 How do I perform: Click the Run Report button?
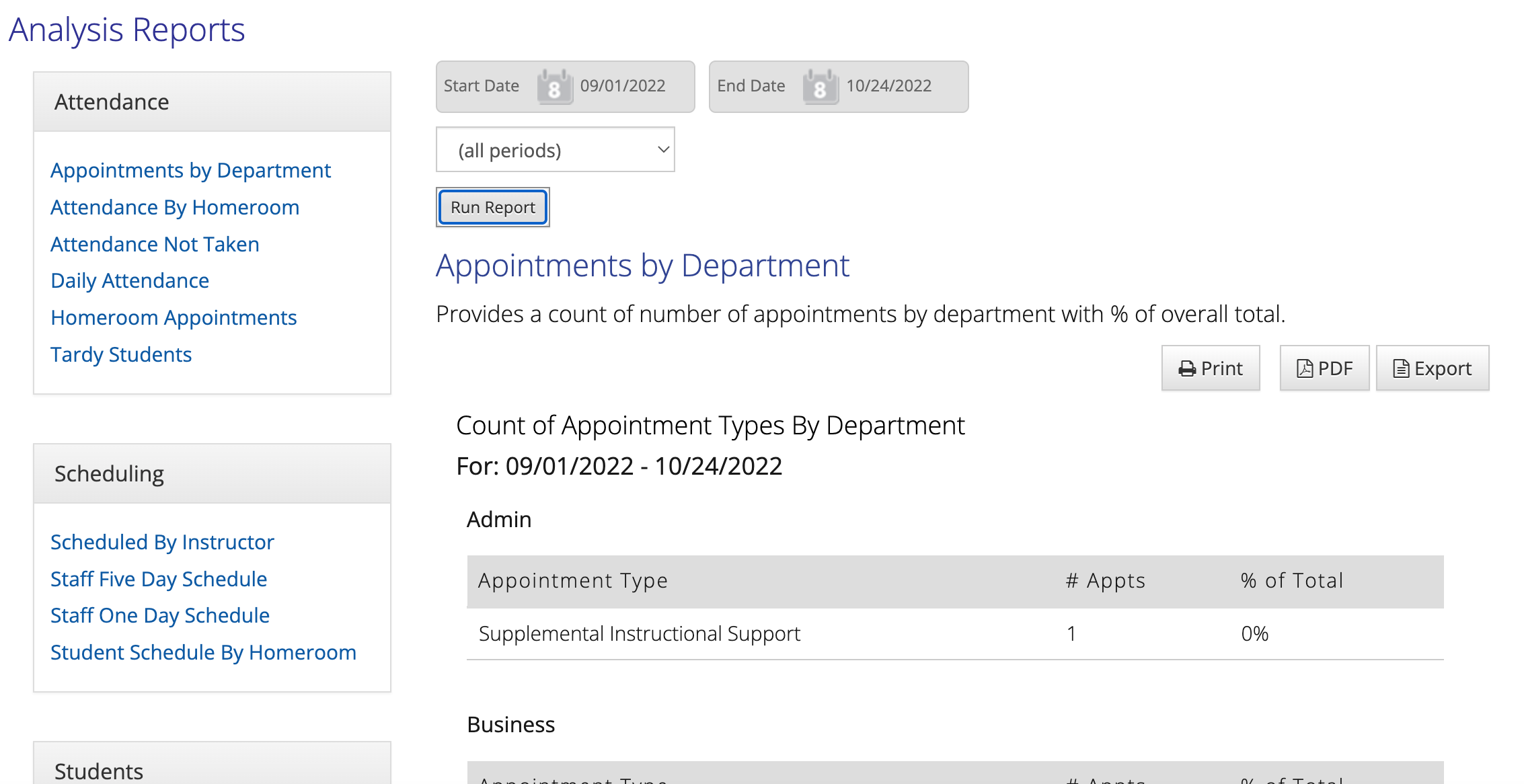[492, 207]
